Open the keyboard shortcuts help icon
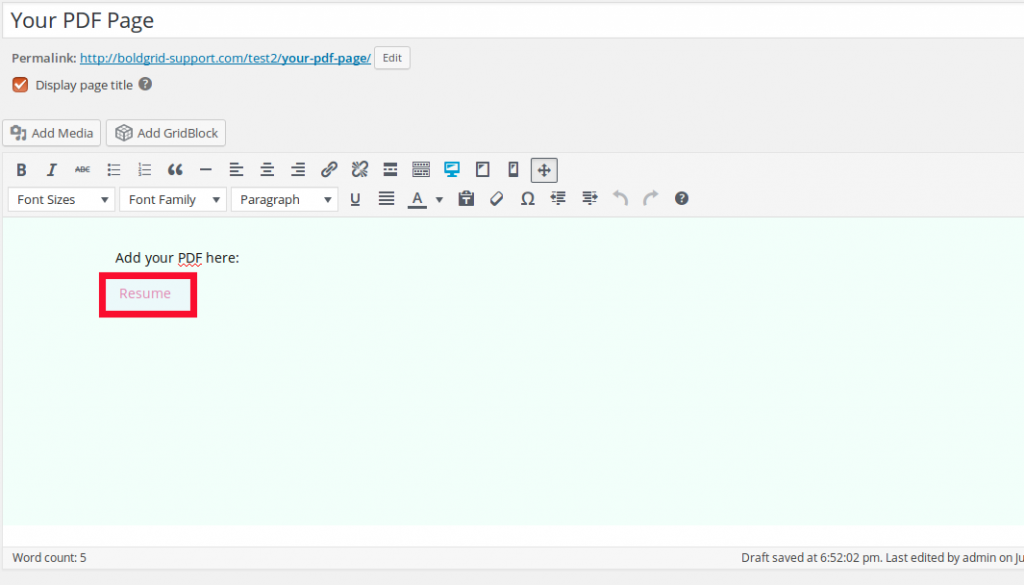Viewport: 1024px width, 585px height. (681, 199)
